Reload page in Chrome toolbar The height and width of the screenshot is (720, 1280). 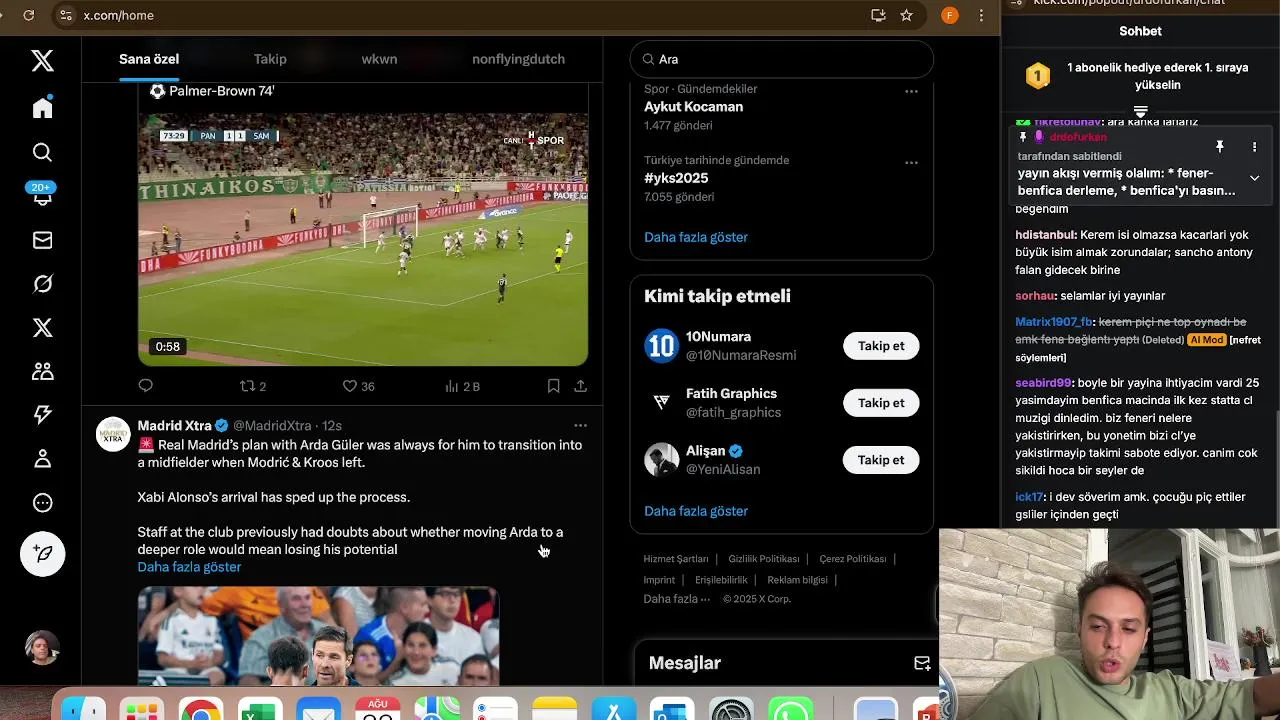pos(28,15)
